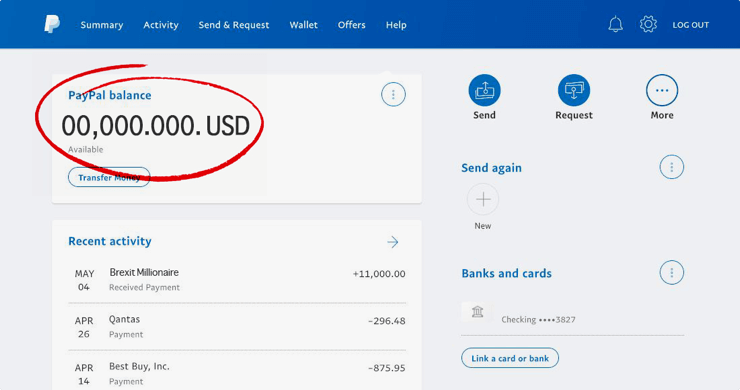This screenshot has height=390, width=740.
Task: Open the Activity tab
Action: tap(161, 25)
